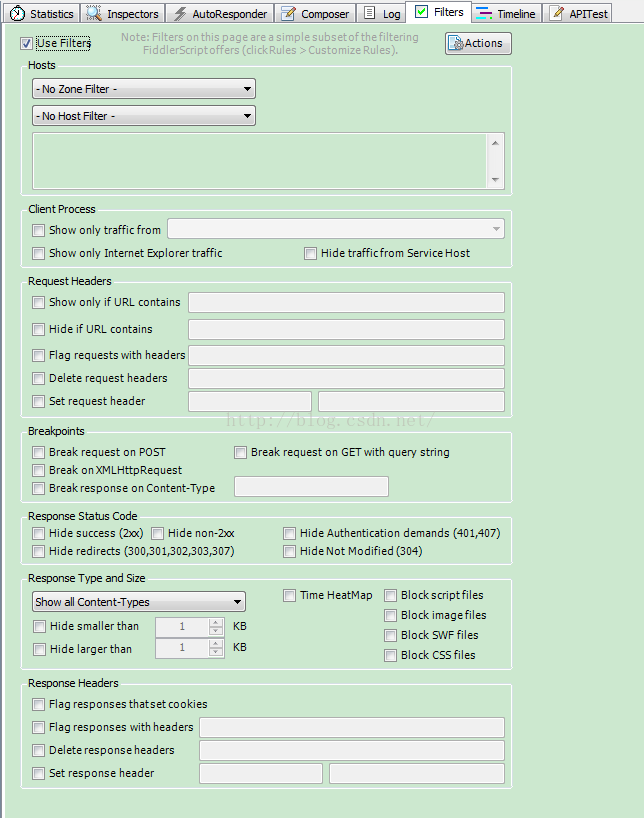The height and width of the screenshot is (818, 644).
Task: Open the Show all Content-Types dropdown
Action: pyautogui.click(x=139, y=602)
